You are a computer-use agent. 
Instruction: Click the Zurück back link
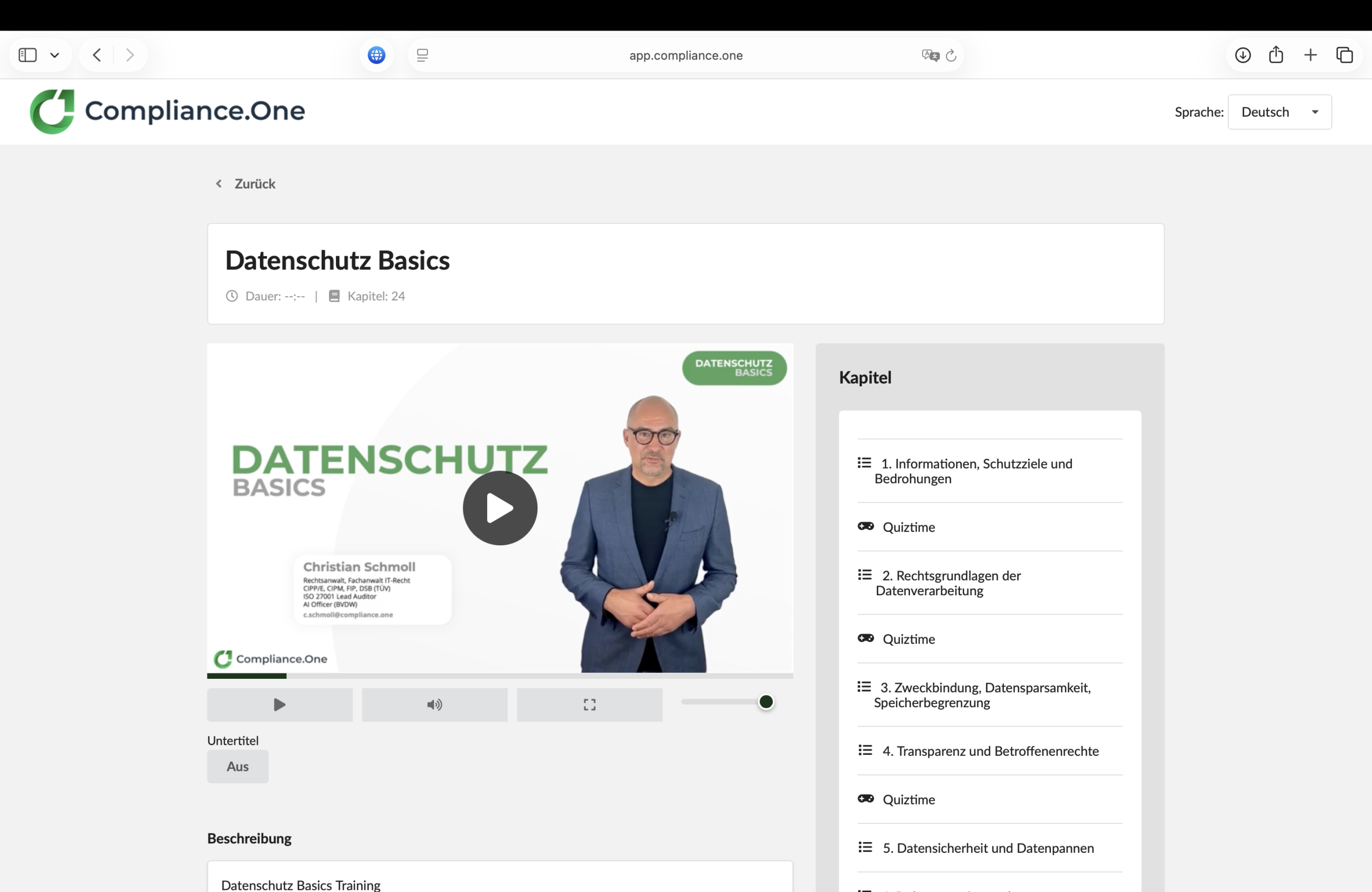pos(245,183)
